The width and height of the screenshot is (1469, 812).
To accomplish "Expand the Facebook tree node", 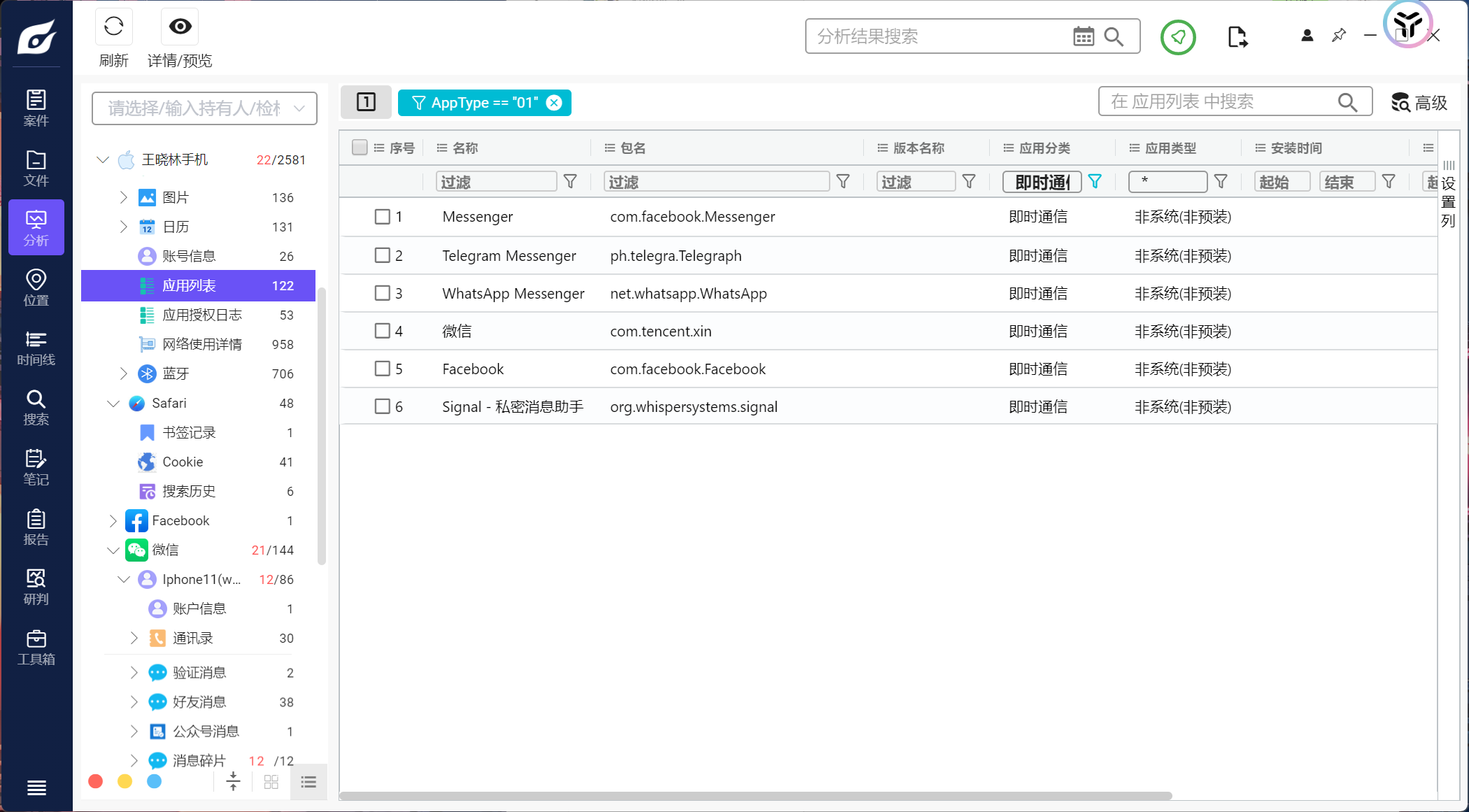I will click(113, 521).
